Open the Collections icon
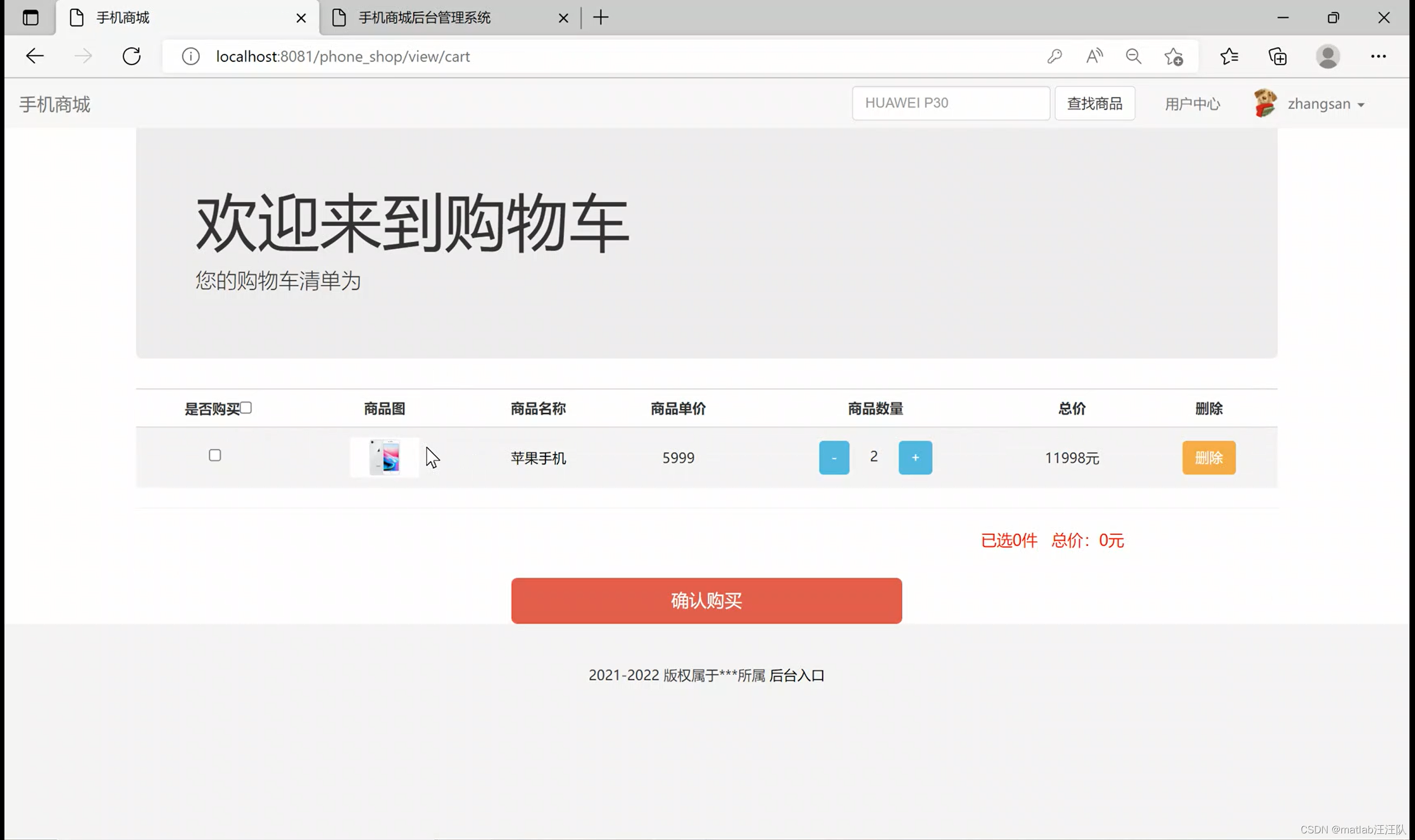Viewport: 1415px width, 840px height. click(x=1277, y=56)
